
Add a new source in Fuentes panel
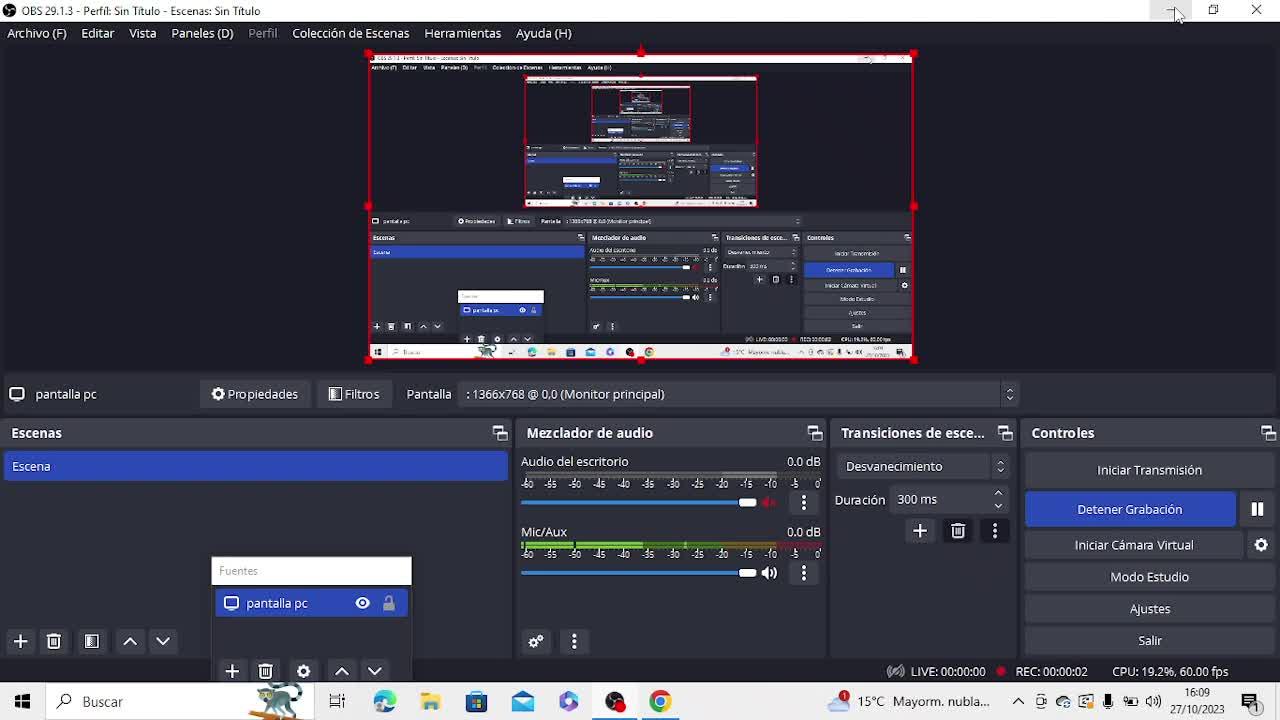[232, 671]
